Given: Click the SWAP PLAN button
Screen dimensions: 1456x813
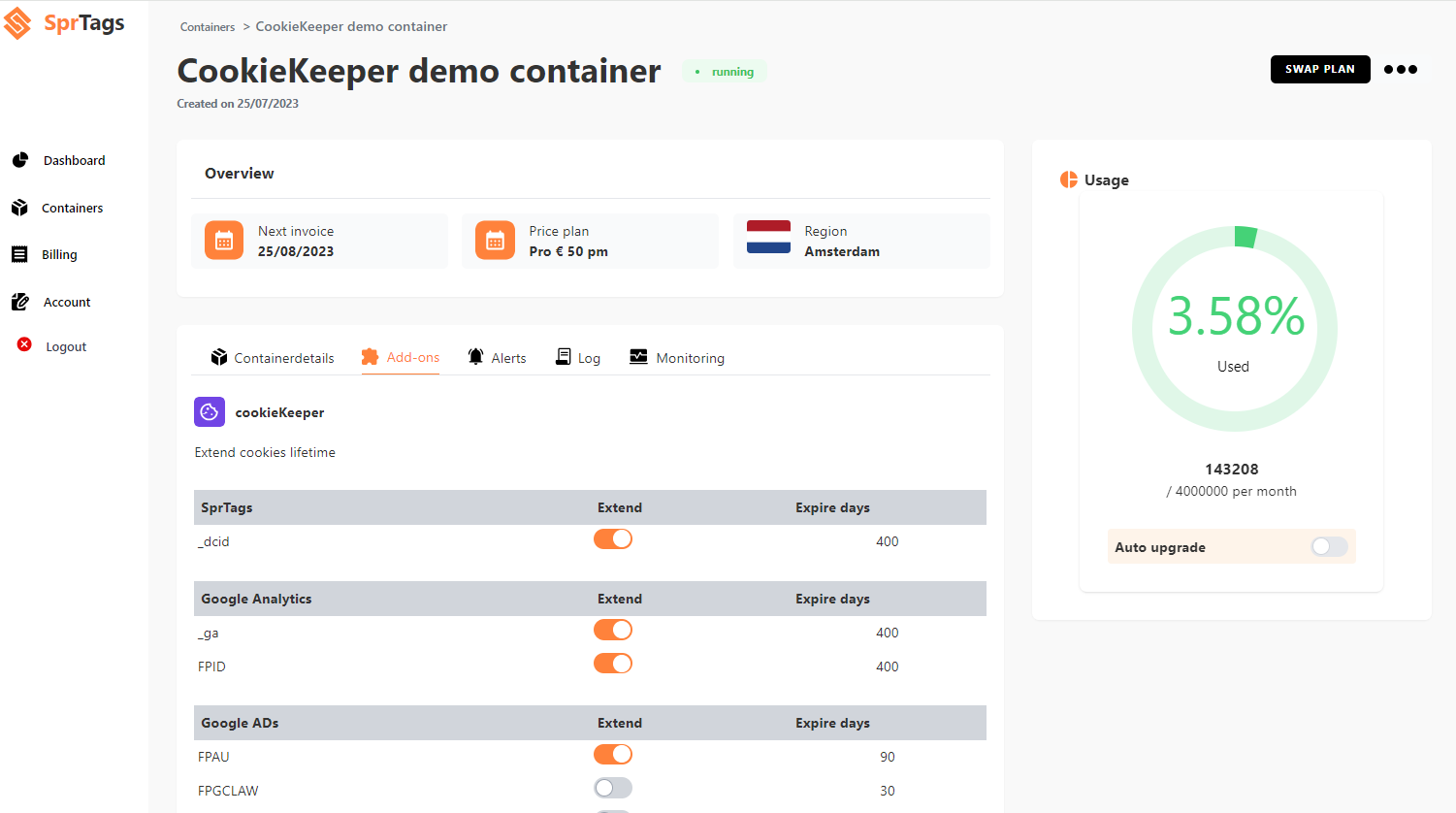Looking at the screenshot, I should click(x=1320, y=69).
